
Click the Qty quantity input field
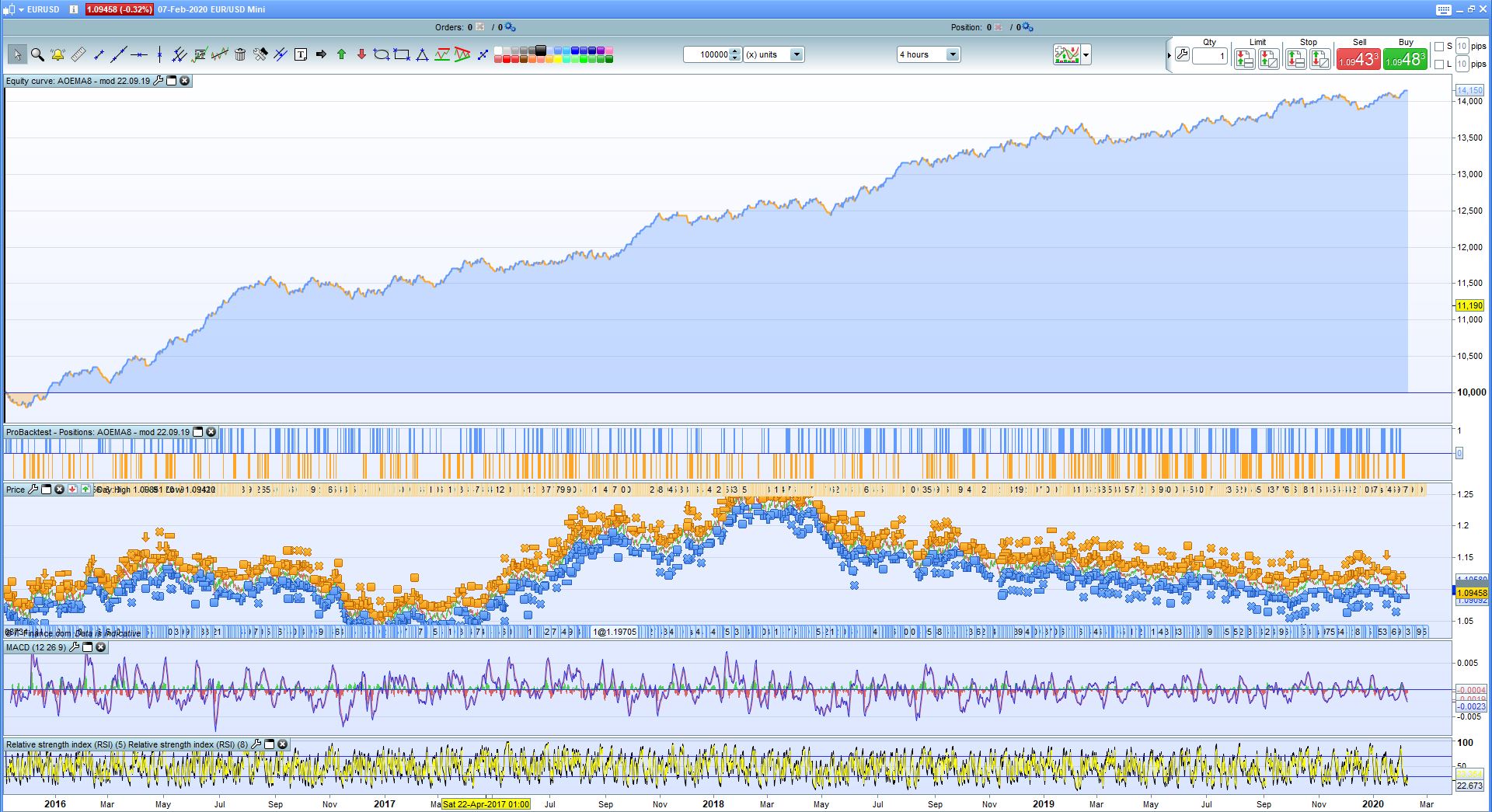[x=1209, y=56]
